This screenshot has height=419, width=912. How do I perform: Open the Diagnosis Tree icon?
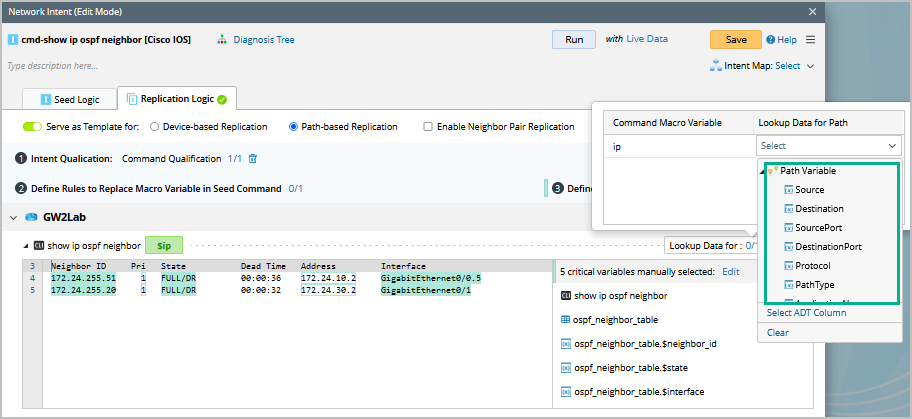pyautogui.click(x=222, y=40)
